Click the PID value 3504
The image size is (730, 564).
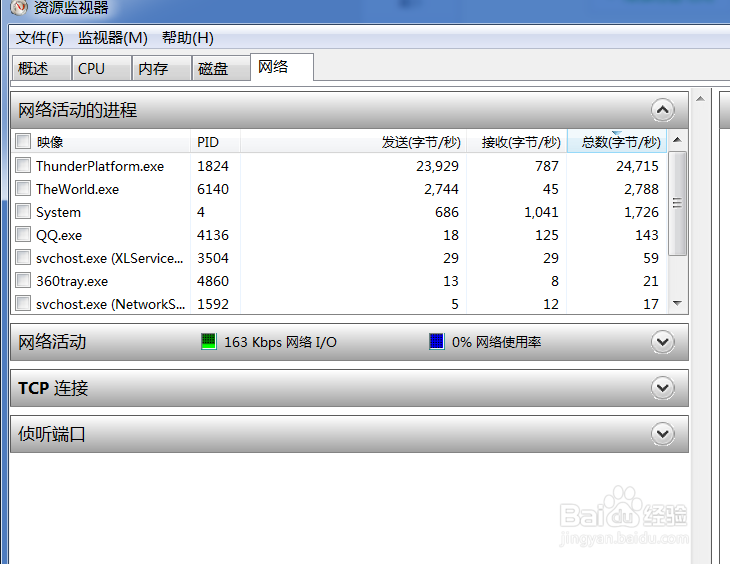[x=213, y=258]
